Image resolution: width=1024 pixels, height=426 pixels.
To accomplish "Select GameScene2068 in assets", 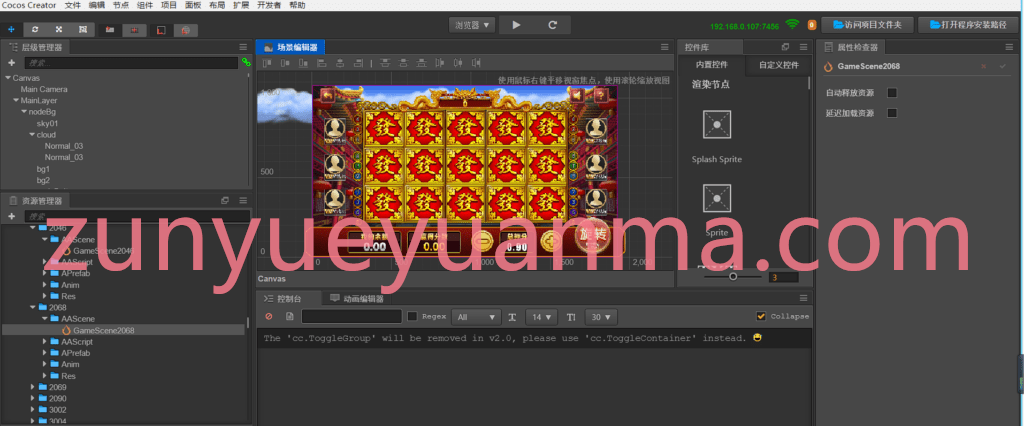I will (104, 331).
